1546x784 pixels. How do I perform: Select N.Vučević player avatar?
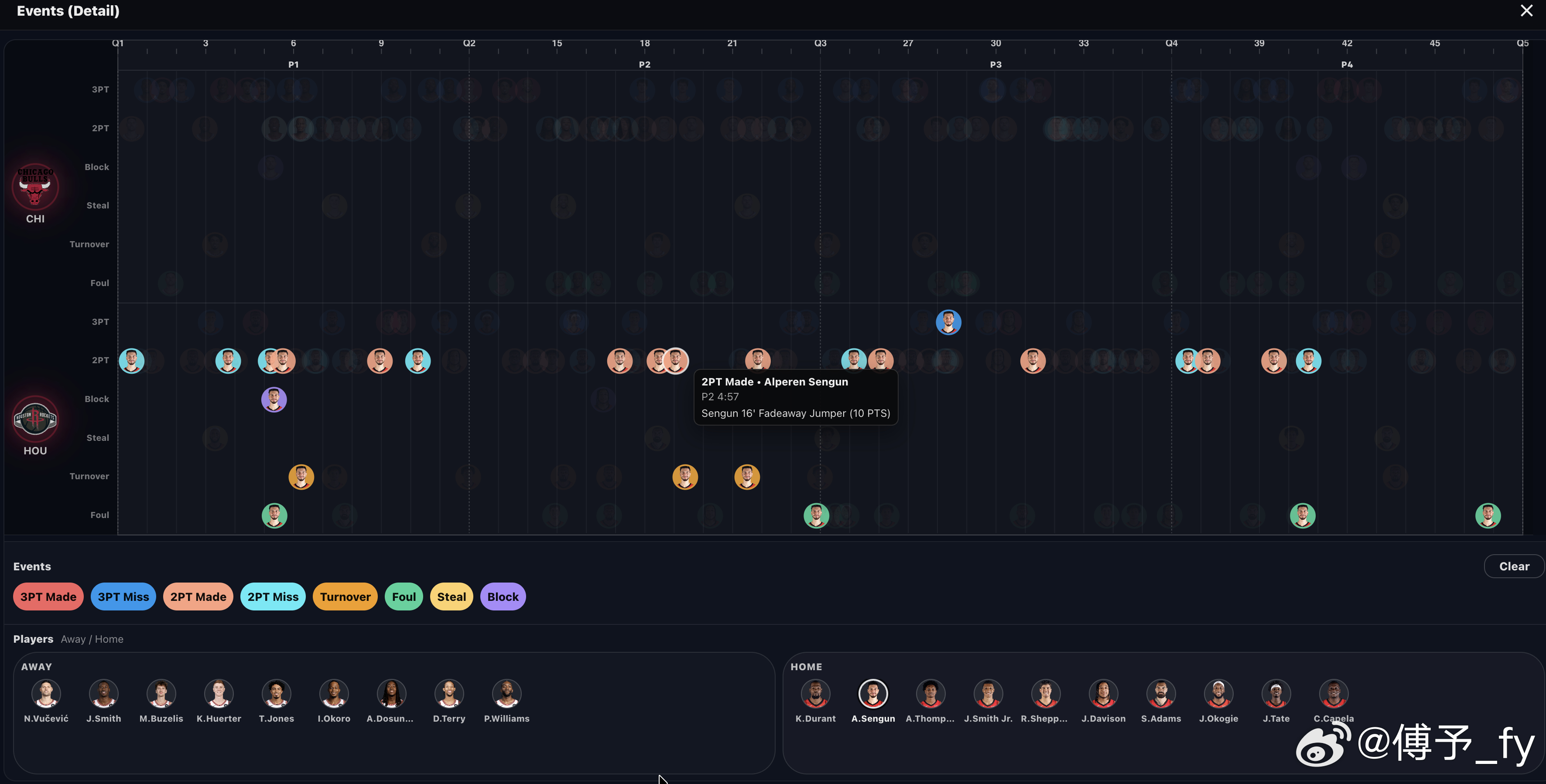(46, 694)
